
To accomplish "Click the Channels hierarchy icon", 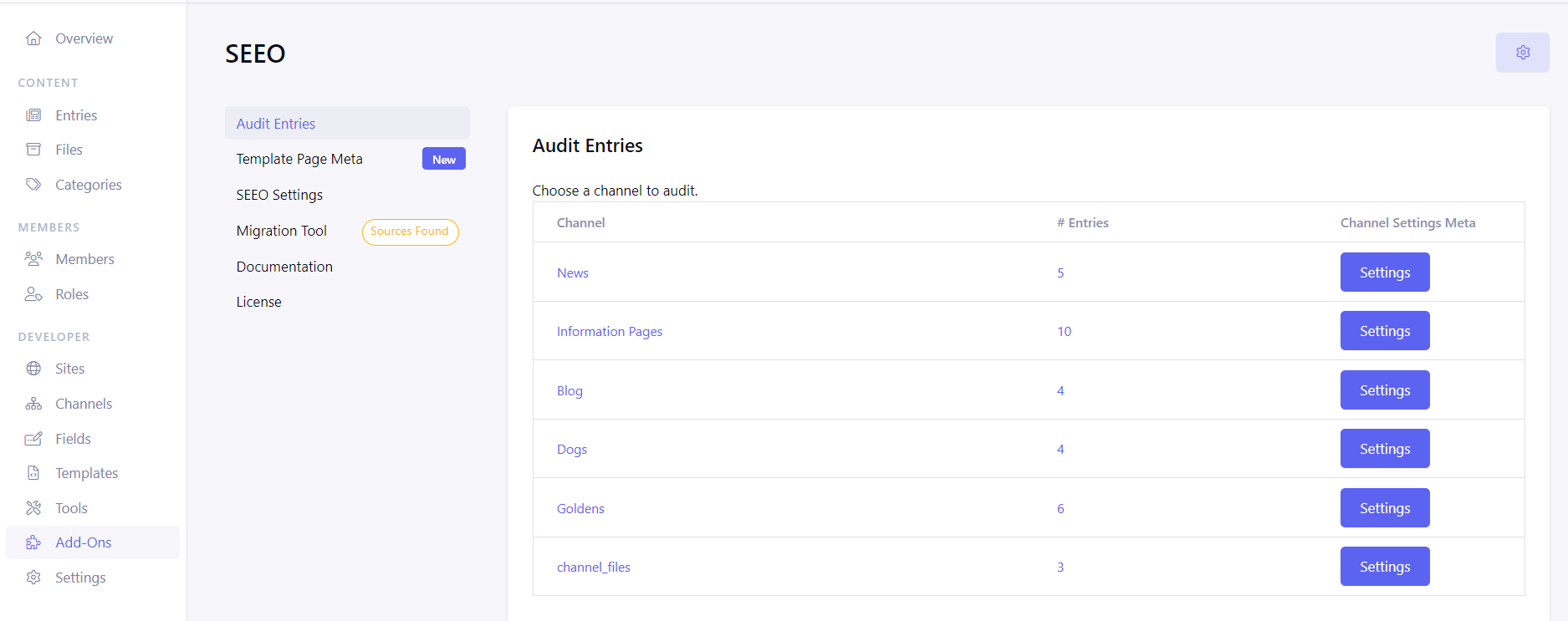I will point(33,404).
